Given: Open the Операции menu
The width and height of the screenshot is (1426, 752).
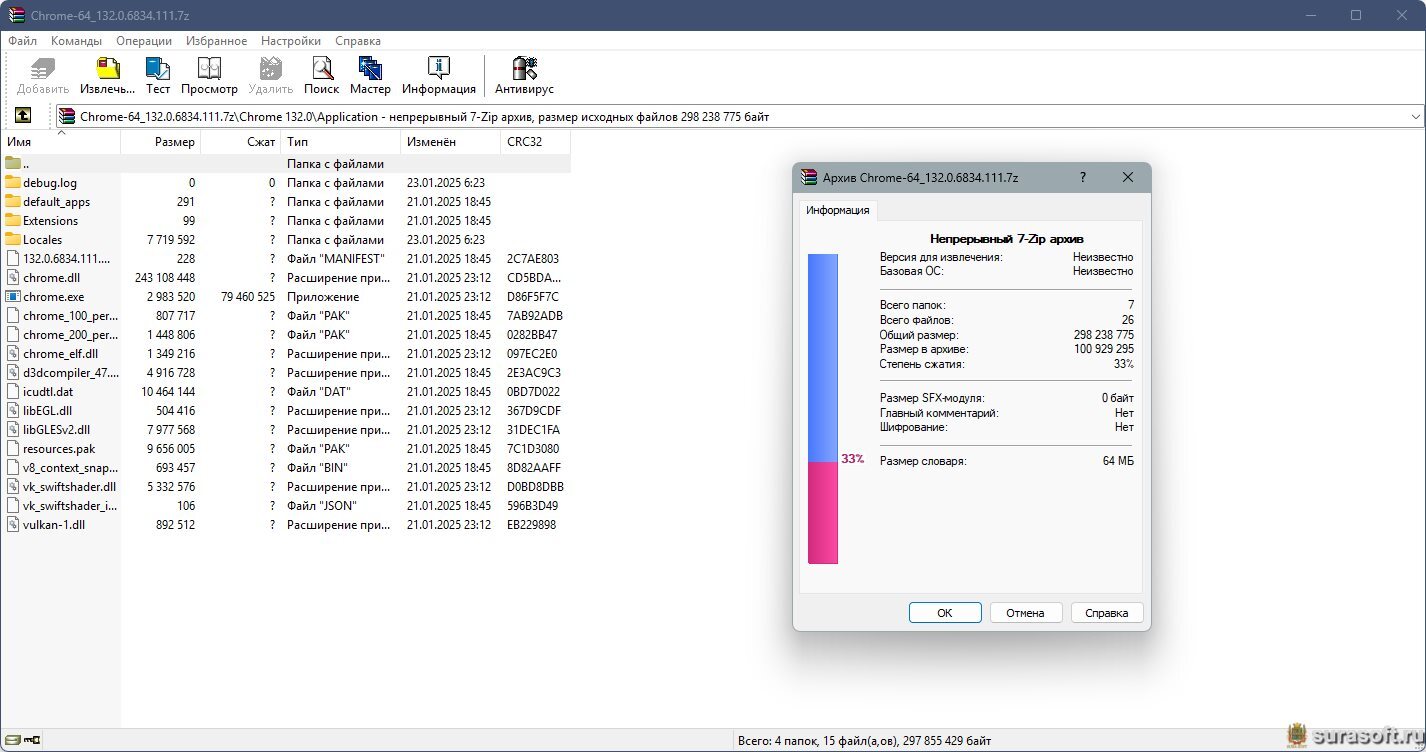Looking at the screenshot, I should 144,41.
